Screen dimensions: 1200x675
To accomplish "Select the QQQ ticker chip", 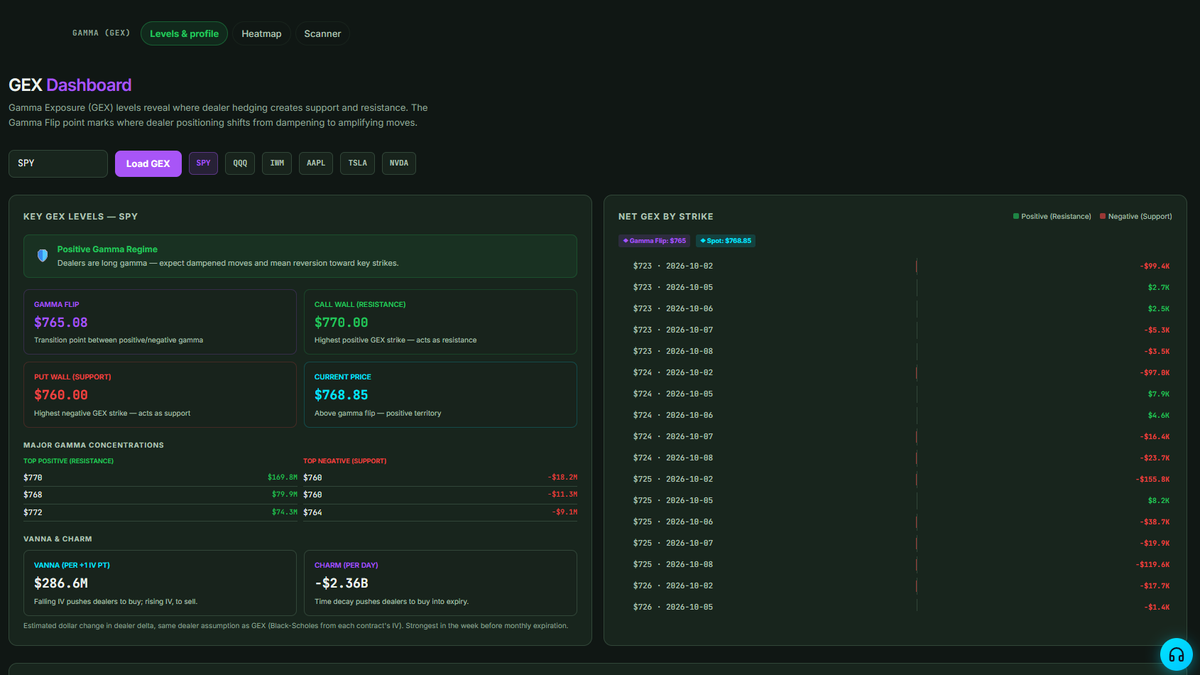I will coord(240,163).
